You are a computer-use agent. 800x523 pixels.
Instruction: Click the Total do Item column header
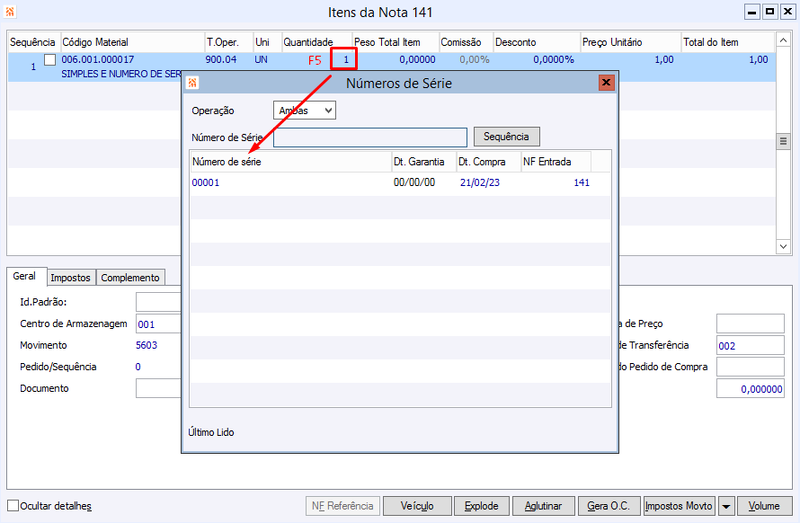point(728,42)
